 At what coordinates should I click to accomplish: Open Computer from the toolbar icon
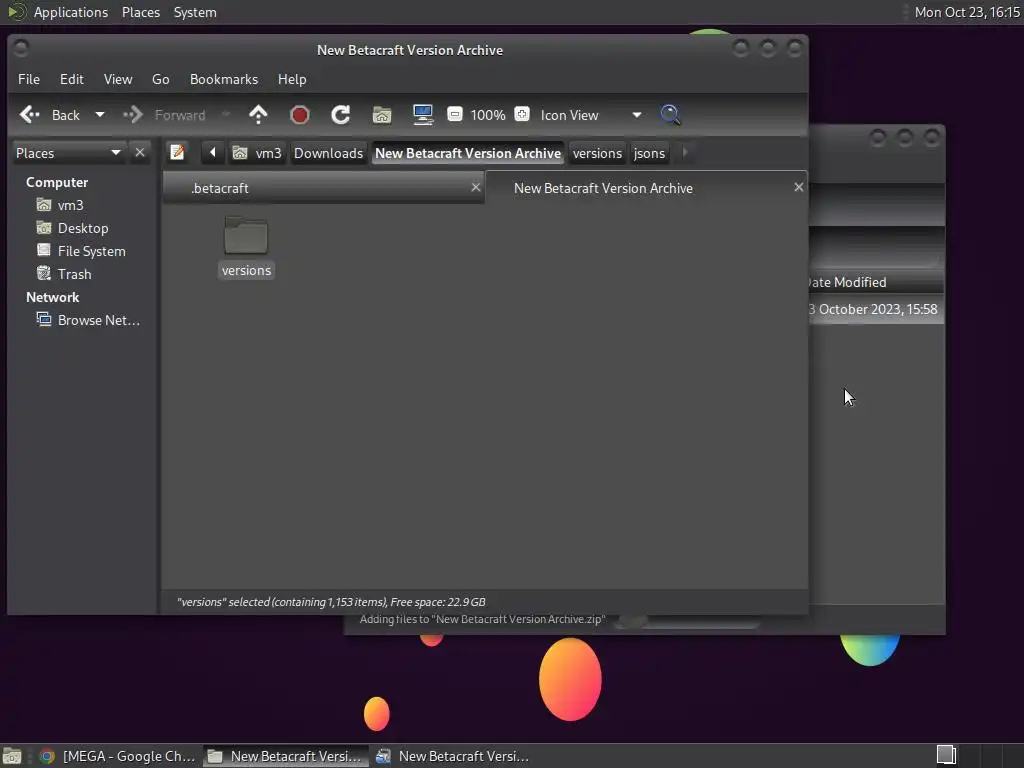[x=423, y=115]
